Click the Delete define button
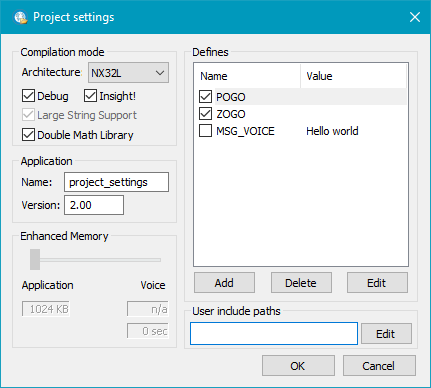Image resolution: width=431 pixels, height=388 pixels. click(x=301, y=283)
